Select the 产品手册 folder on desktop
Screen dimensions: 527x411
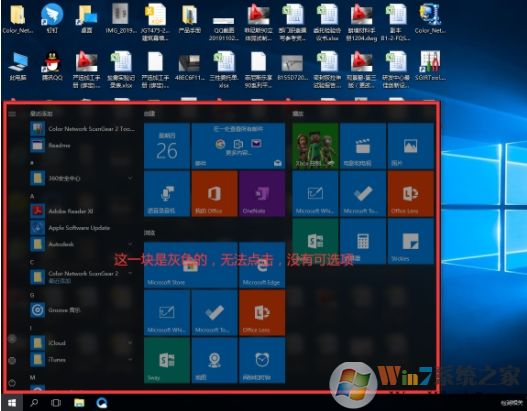coord(190,18)
